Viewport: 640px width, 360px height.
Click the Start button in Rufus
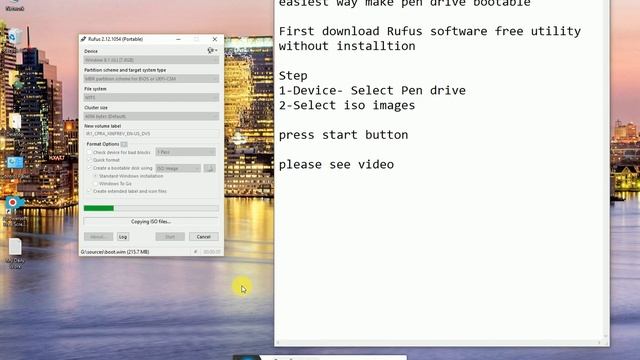pyautogui.click(x=170, y=237)
